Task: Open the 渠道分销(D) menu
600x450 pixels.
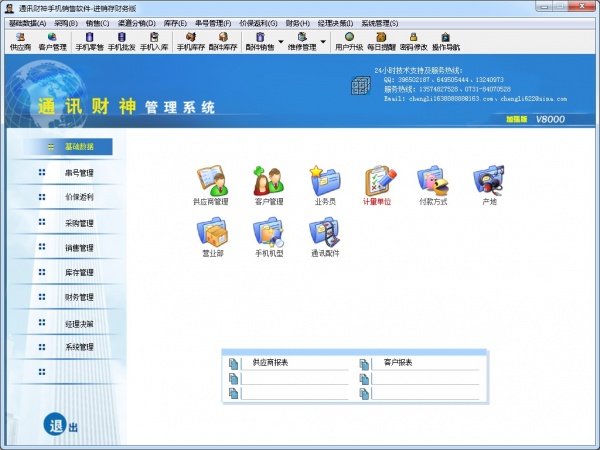Action: 136,23
